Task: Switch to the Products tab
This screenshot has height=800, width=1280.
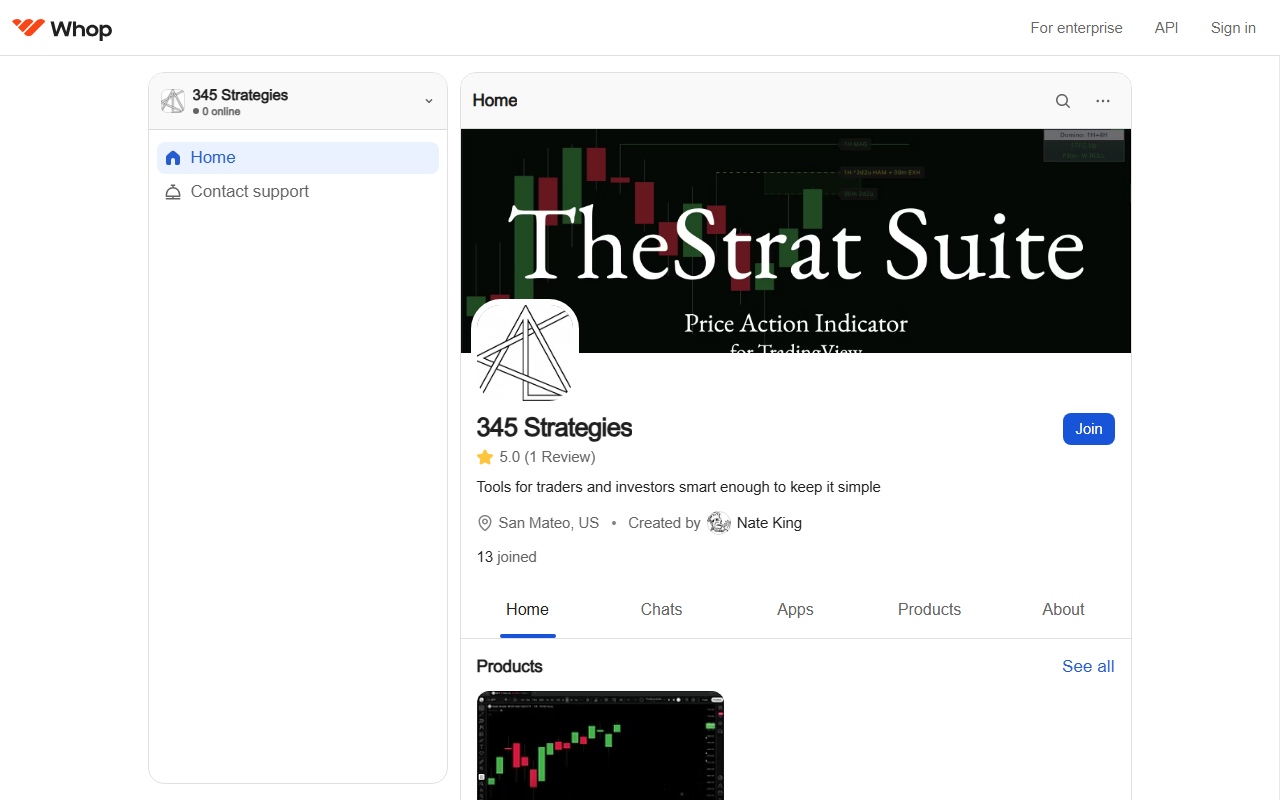Action: 929,610
